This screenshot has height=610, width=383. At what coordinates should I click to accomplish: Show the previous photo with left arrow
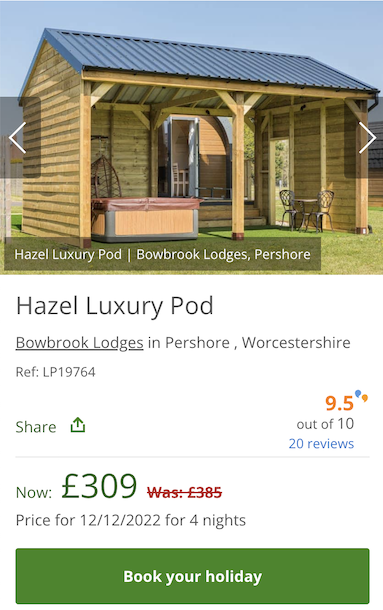(x=18, y=138)
